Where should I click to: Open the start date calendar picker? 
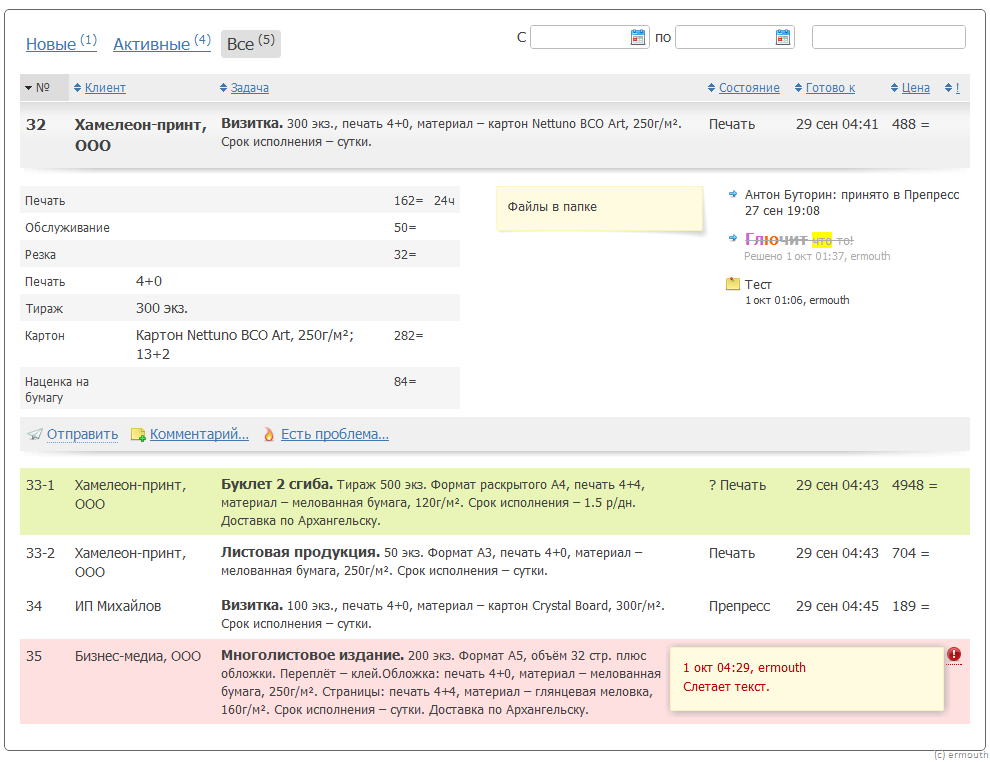click(638, 37)
